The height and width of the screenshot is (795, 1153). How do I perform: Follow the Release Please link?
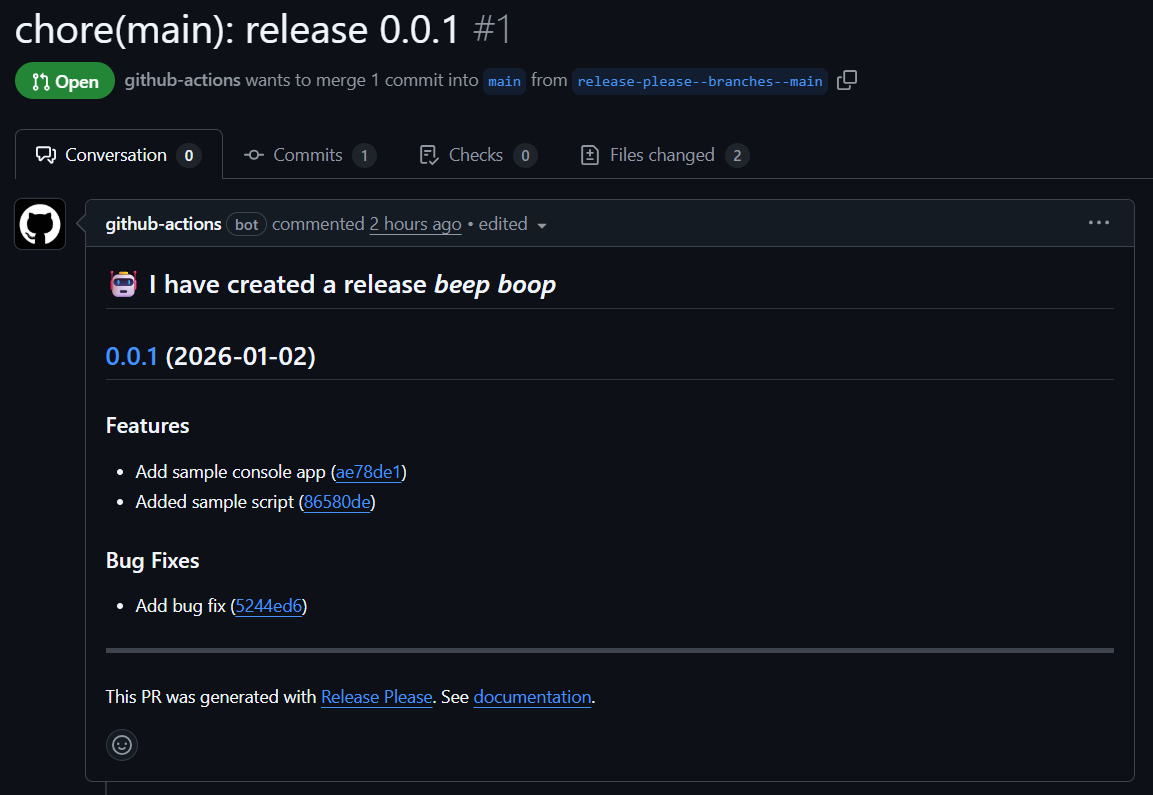(x=376, y=697)
